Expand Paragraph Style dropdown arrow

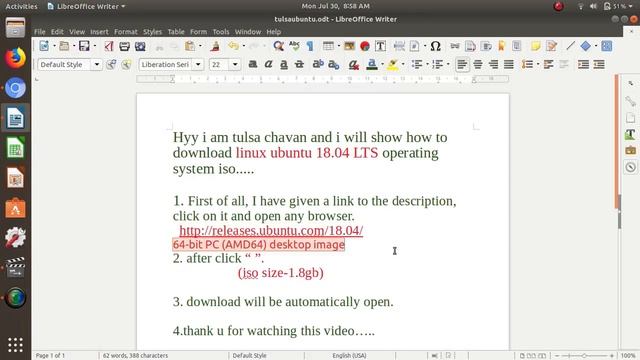click(97, 64)
